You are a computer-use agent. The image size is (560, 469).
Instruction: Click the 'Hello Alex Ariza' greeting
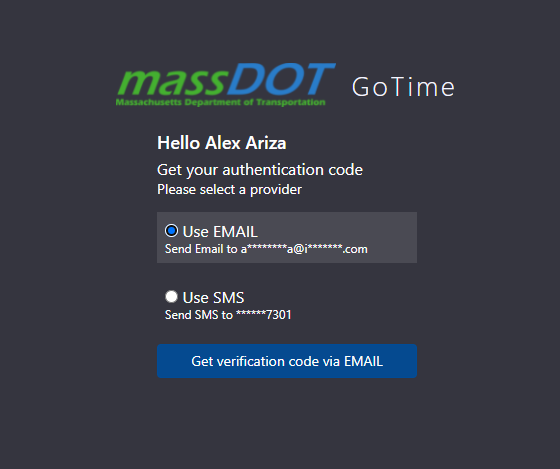(222, 143)
